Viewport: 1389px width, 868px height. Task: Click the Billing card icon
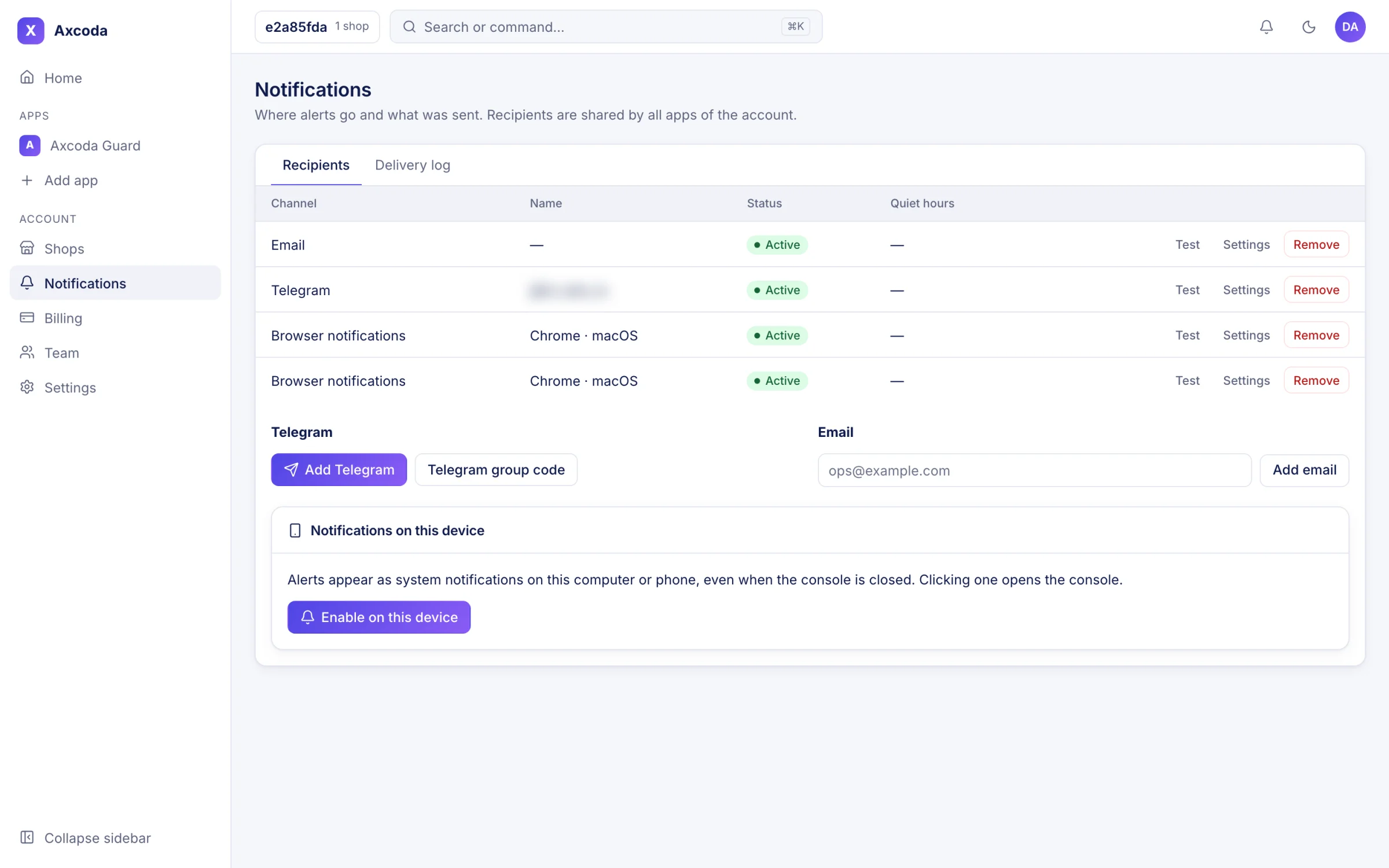coord(27,318)
